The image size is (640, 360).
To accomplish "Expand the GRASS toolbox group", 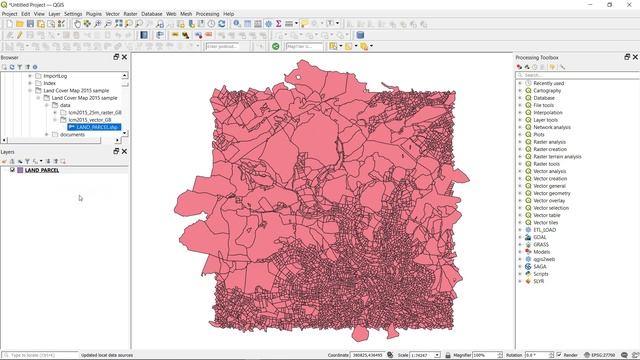I will click(520, 244).
